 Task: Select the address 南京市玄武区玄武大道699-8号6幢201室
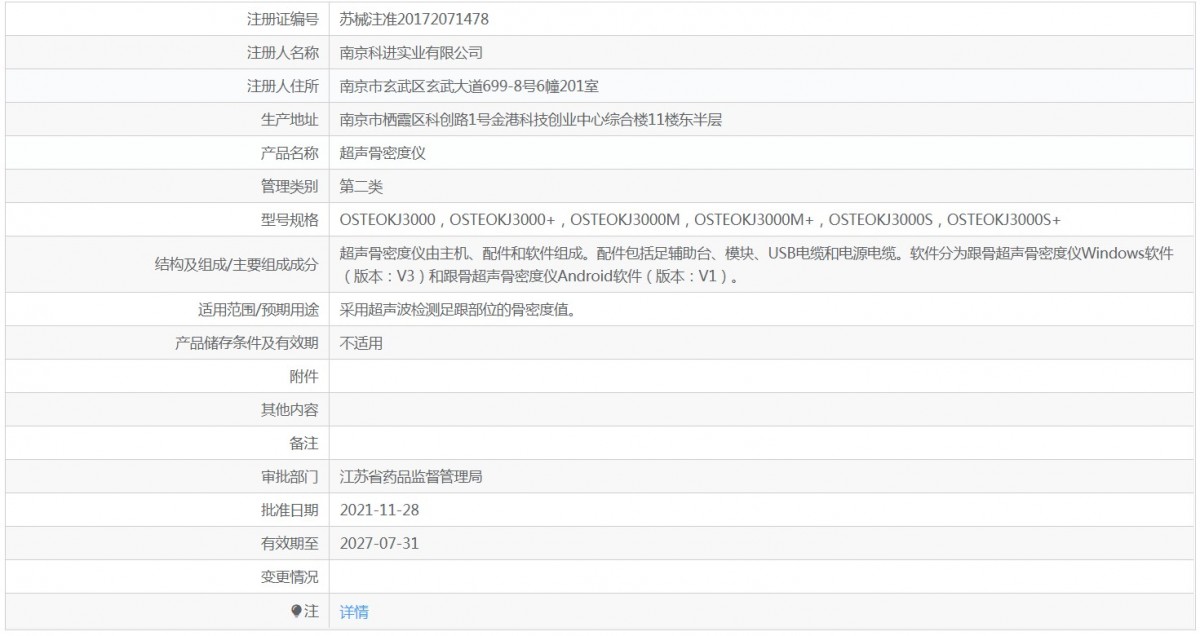(x=469, y=86)
